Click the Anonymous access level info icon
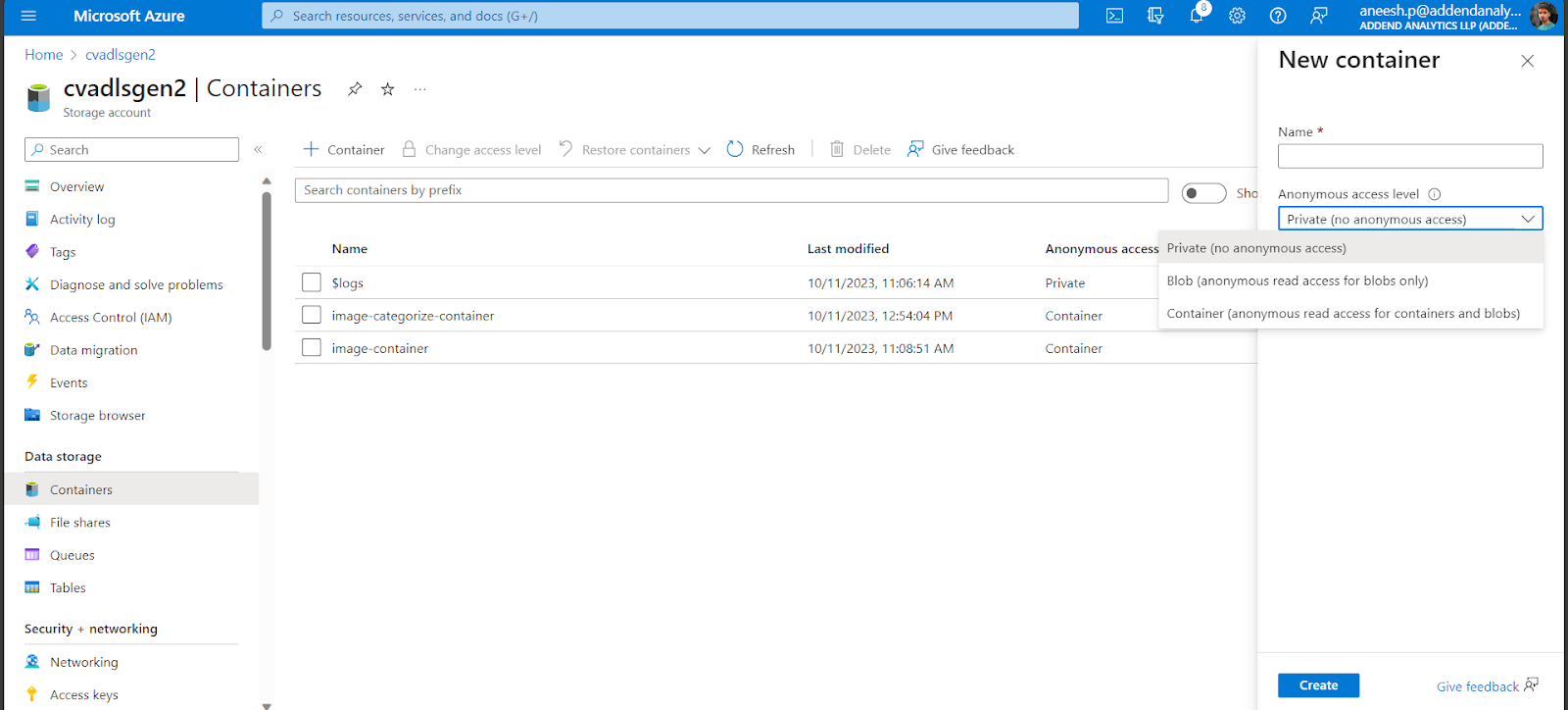 (x=1434, y=194)
